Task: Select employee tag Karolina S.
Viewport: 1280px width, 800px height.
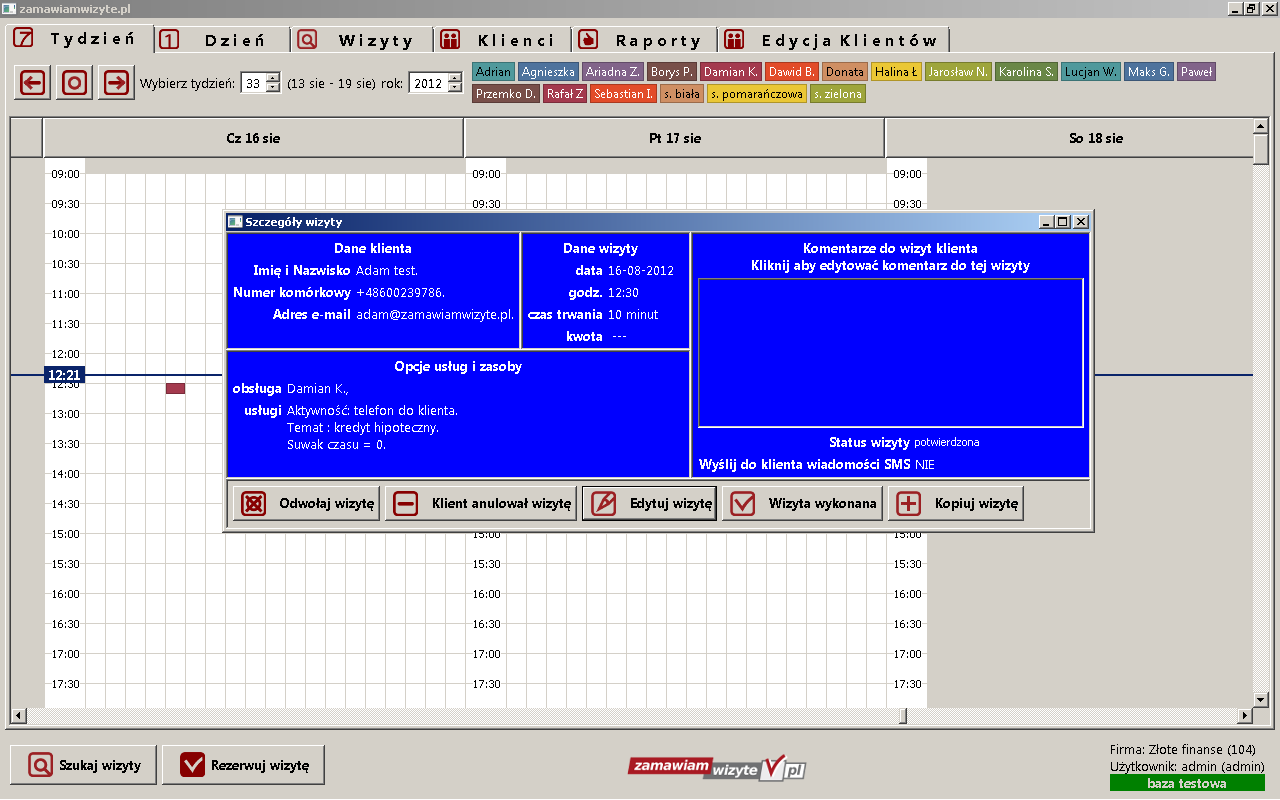Action: coord(1026,72)
